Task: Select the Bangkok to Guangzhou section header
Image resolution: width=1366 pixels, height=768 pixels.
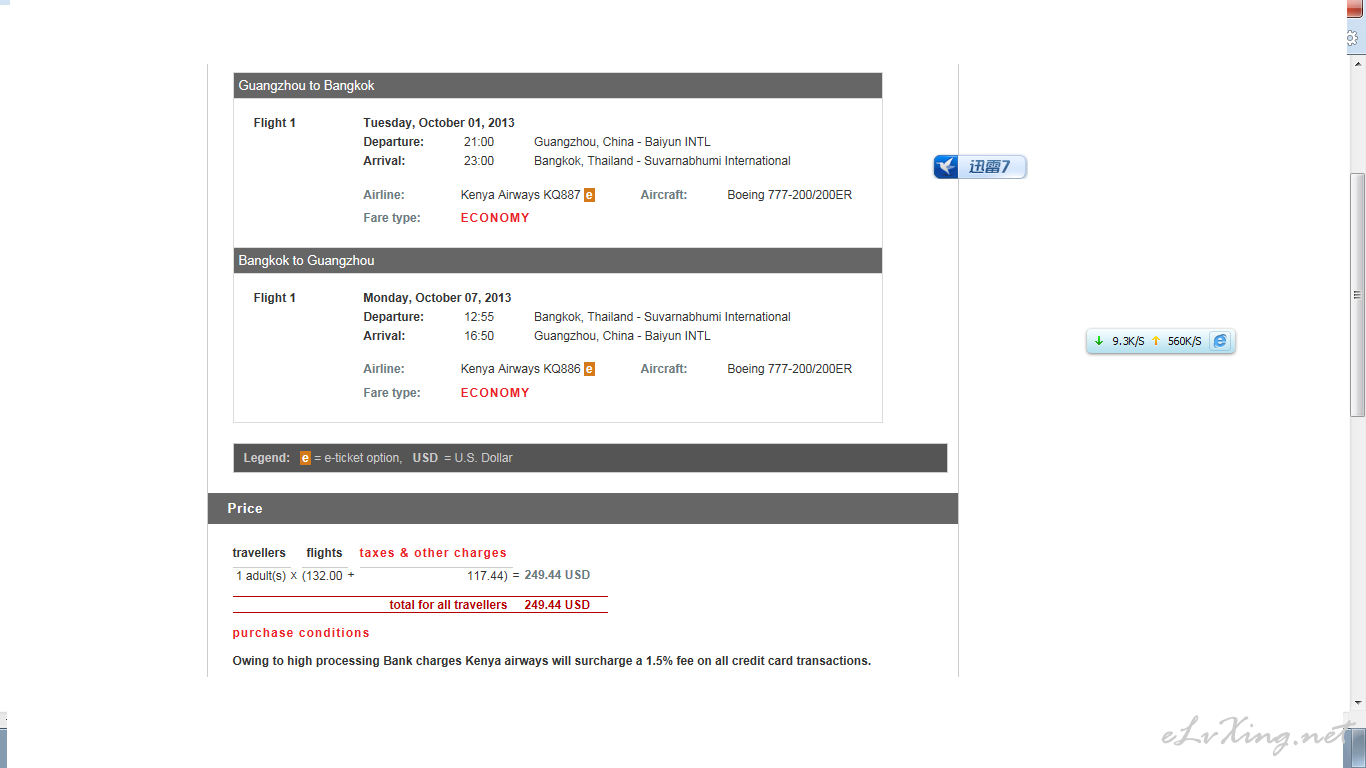Action: pyautogui.click(x=558, y=261)
